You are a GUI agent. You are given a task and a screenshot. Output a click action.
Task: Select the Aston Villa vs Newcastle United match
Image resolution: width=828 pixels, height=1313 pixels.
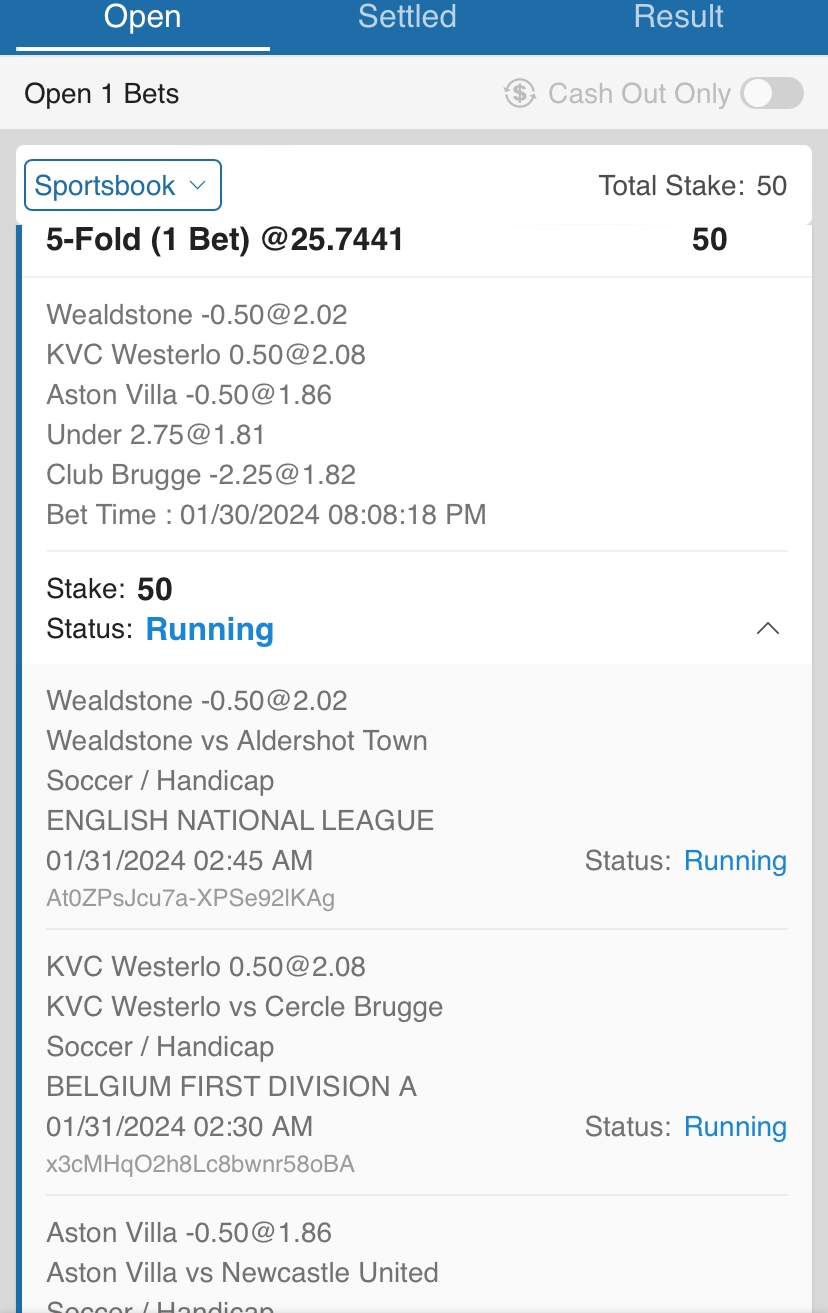243,1273
